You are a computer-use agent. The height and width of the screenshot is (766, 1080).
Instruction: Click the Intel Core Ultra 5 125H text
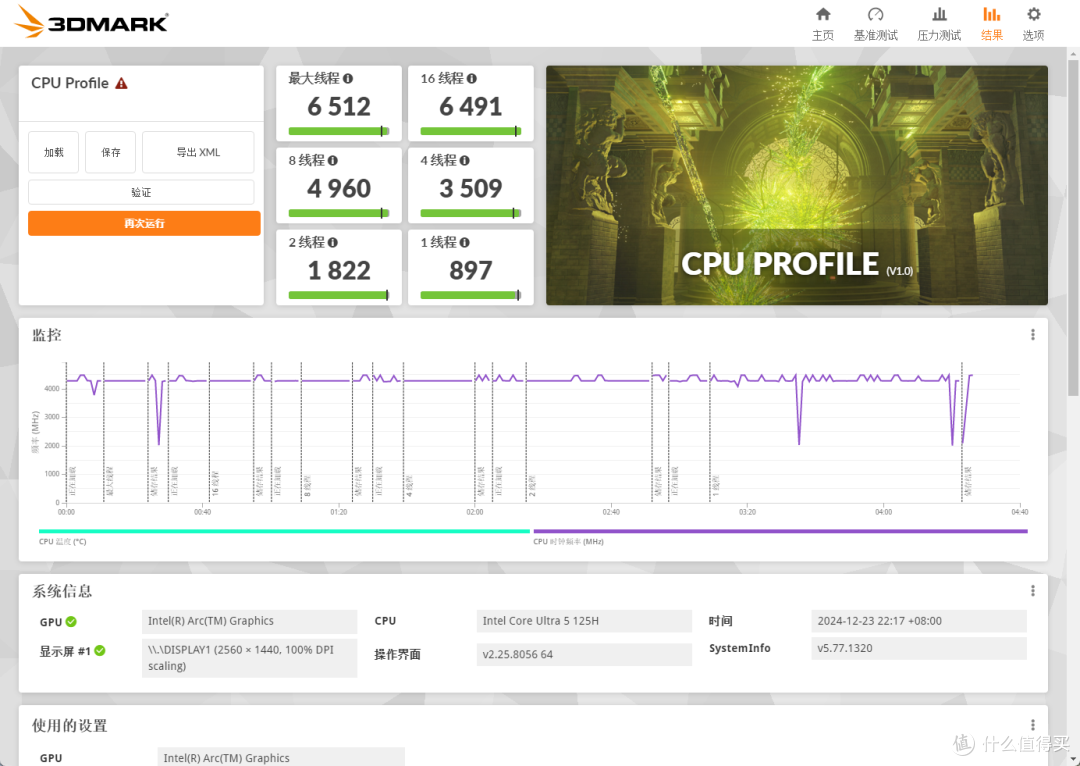[x=541, y=621]
